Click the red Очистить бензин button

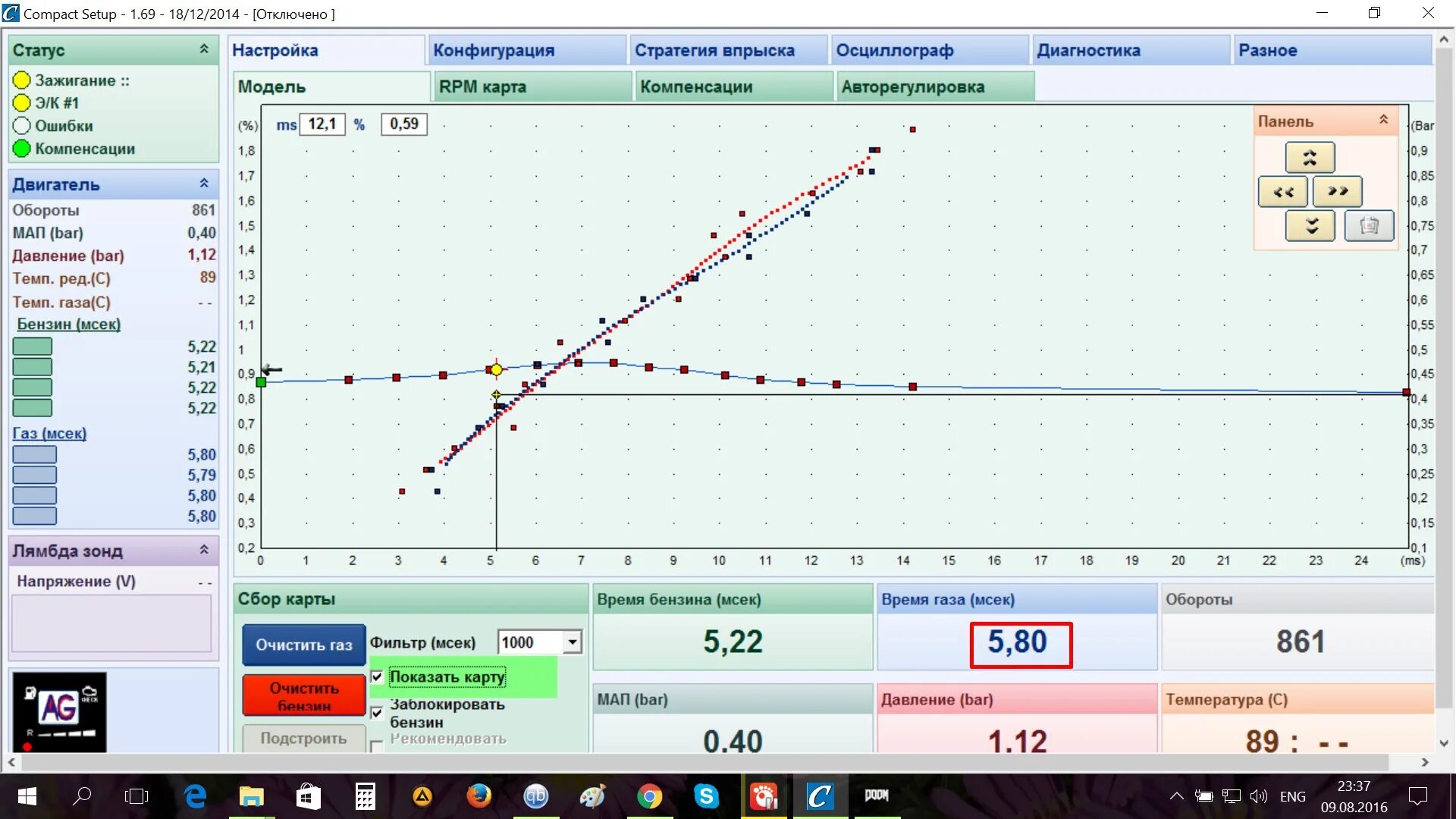303,695
